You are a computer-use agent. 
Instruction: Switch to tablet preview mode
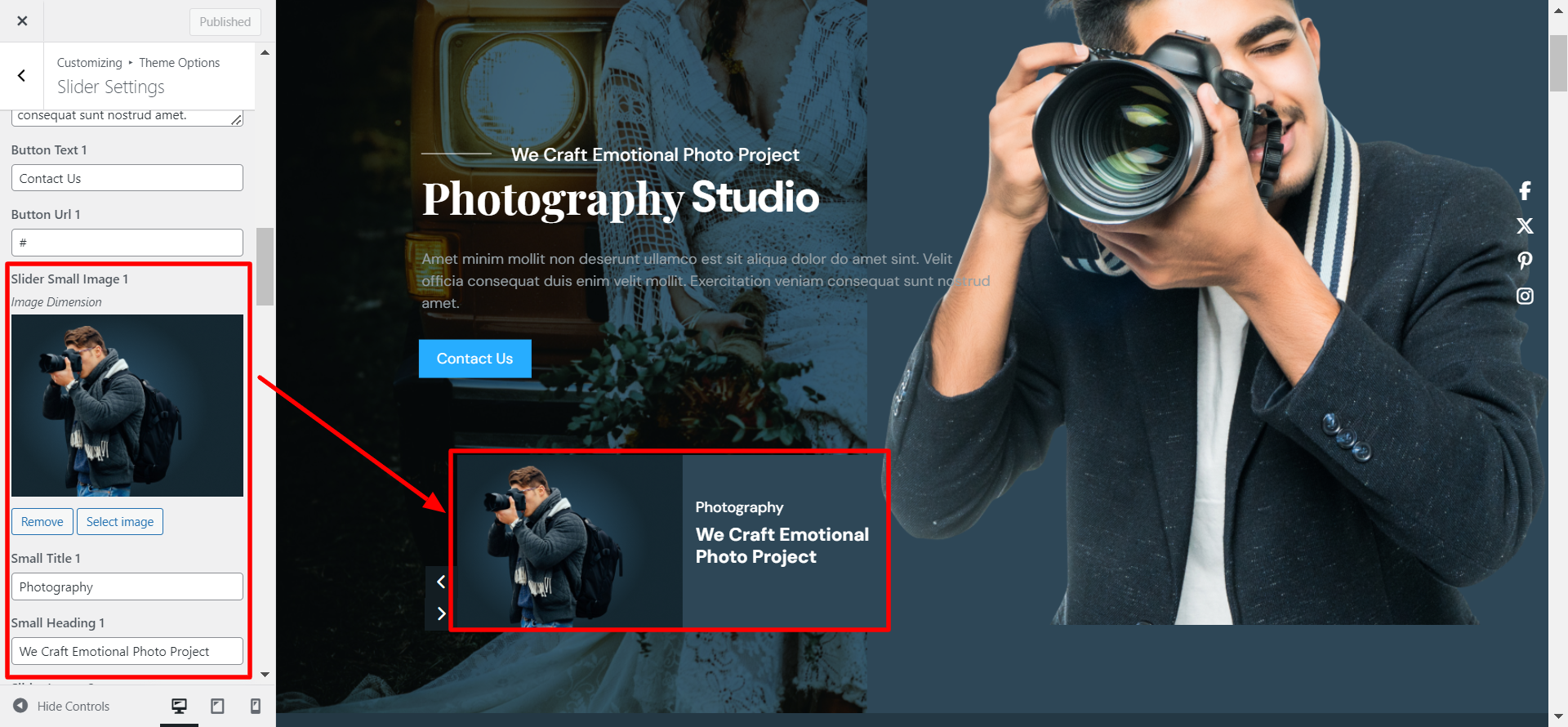tap(217, 706)
